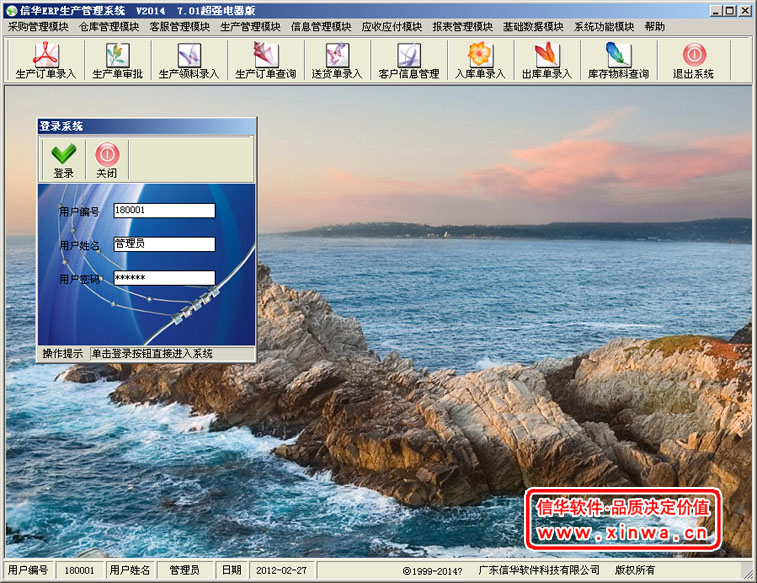757x583 pixels.
Task: Launch 生产订单查询 toolbar icon
Action: tap(266, 60)
